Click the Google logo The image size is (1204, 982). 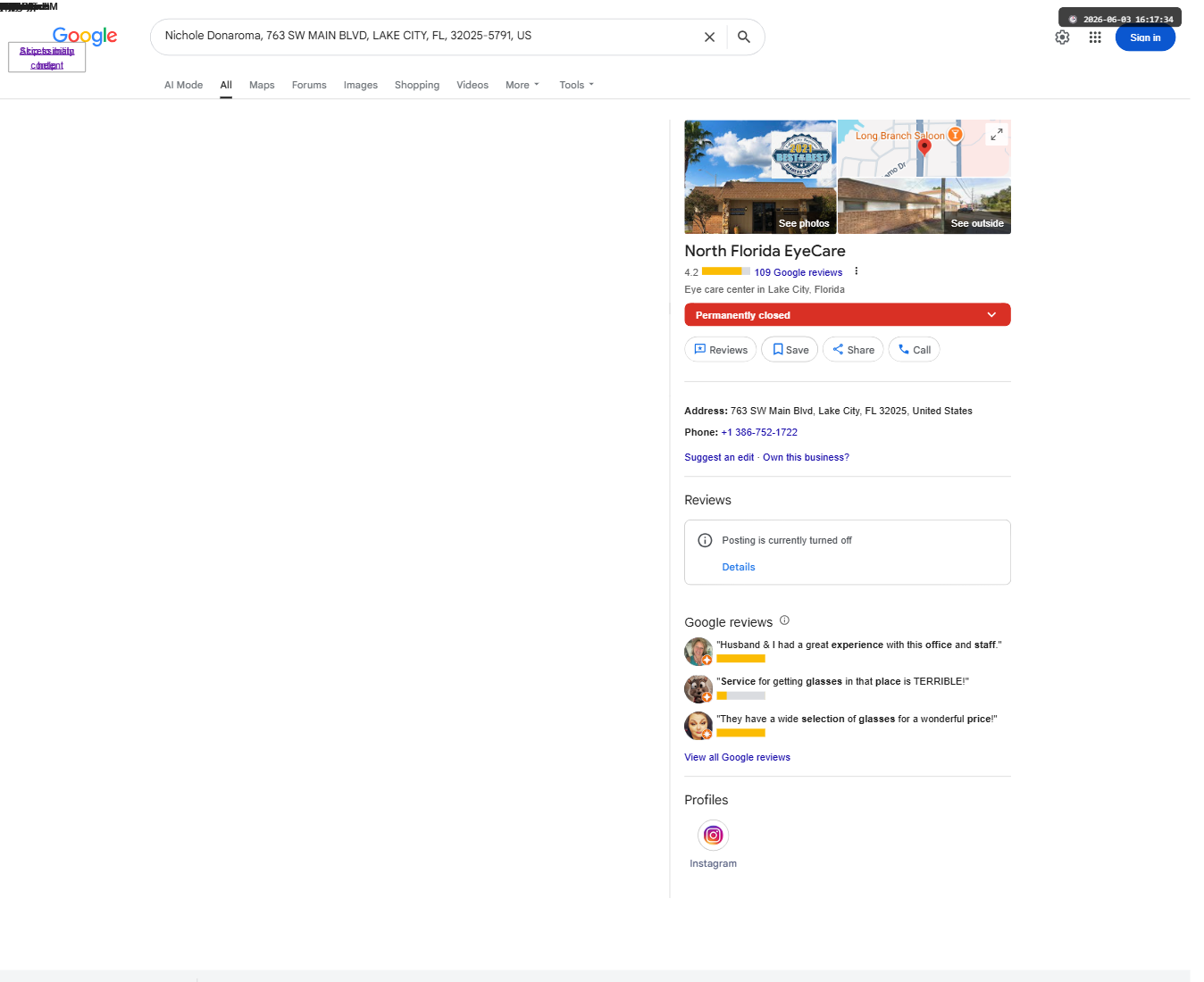click(85, 36)
